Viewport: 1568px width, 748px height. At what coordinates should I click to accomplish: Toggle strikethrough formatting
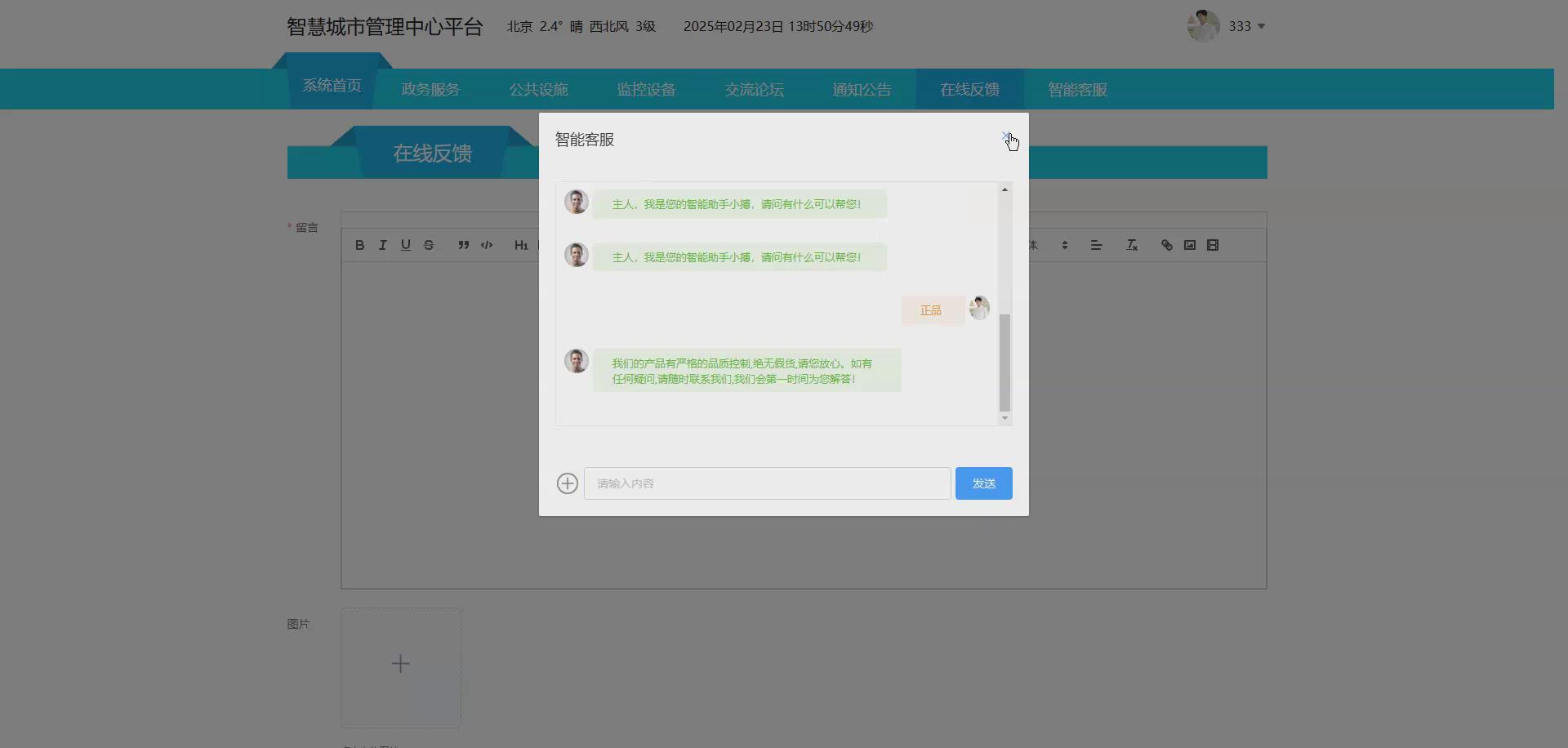pos(429,244)
